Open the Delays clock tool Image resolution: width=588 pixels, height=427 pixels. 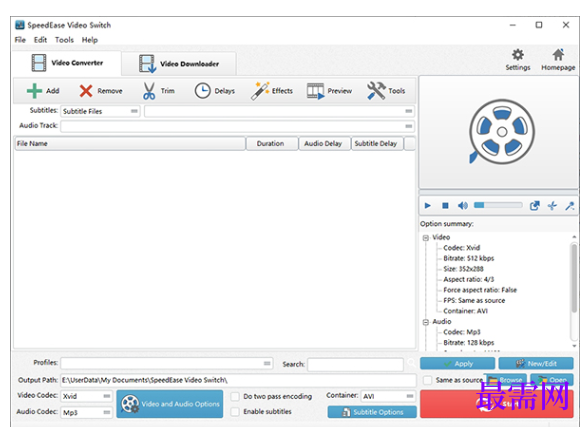(x=202, y=91)
